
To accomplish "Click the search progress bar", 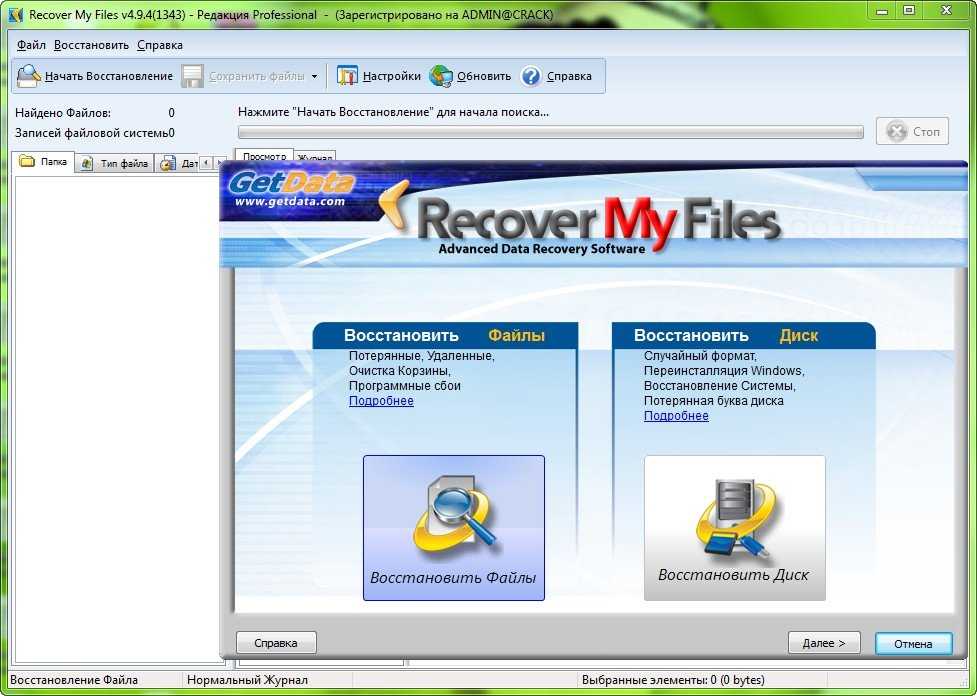I will pos(551,132).
